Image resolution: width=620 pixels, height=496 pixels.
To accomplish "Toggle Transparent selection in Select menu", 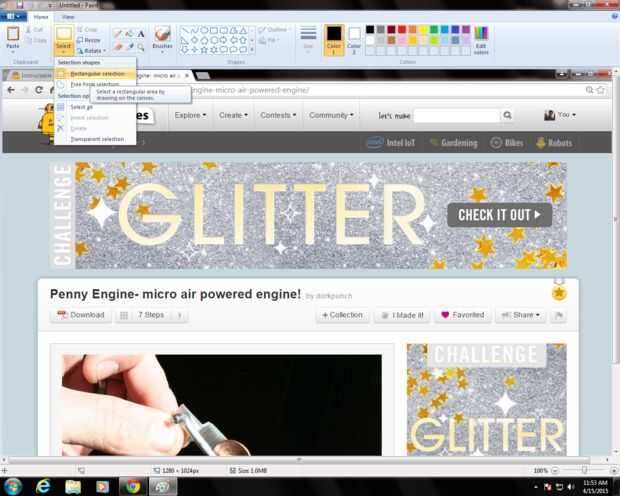I will [x=97, y=139].
